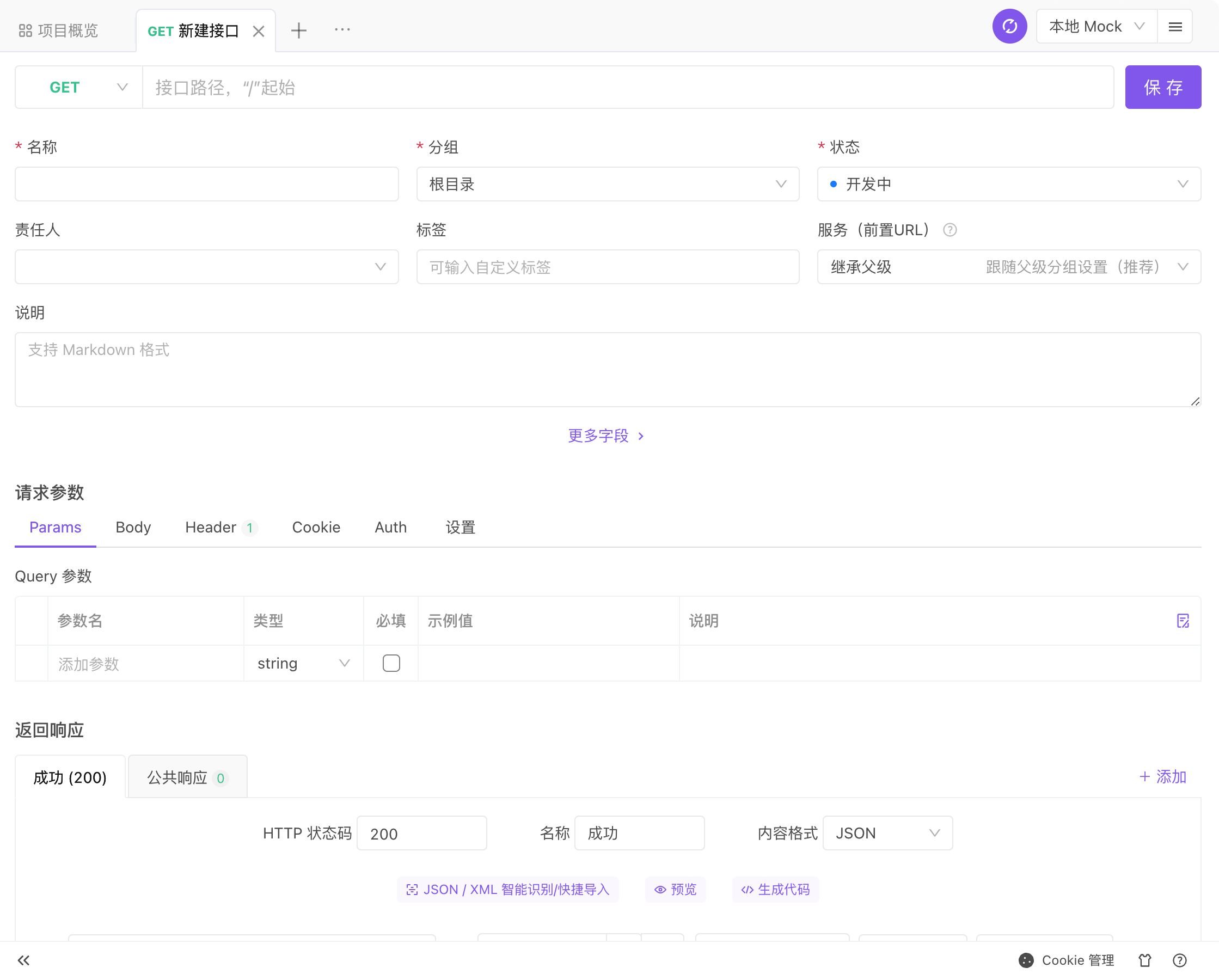The image size is (1219, 980).
Task: Click the plus icon to add new tab
Action: (298, 30)
